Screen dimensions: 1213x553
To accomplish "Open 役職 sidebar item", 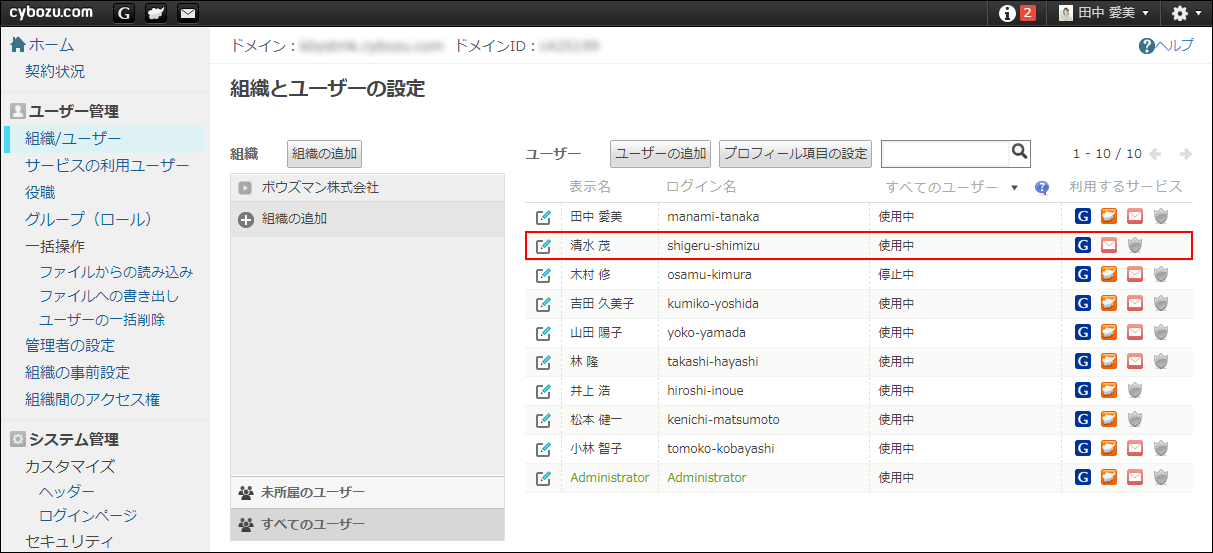I will 40,192.
